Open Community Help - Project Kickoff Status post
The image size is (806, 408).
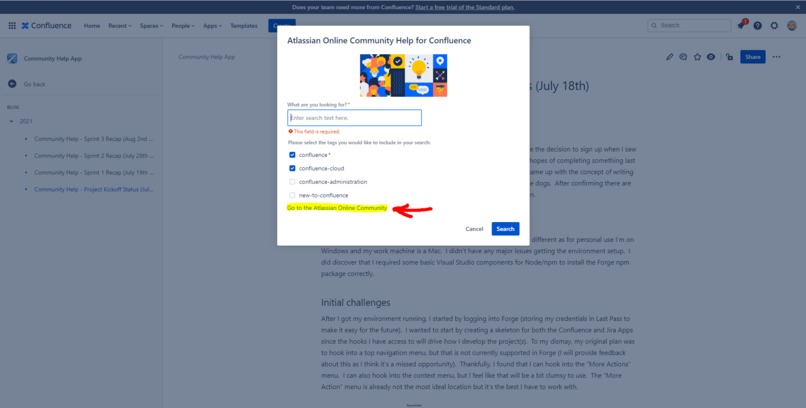[94, 190]
